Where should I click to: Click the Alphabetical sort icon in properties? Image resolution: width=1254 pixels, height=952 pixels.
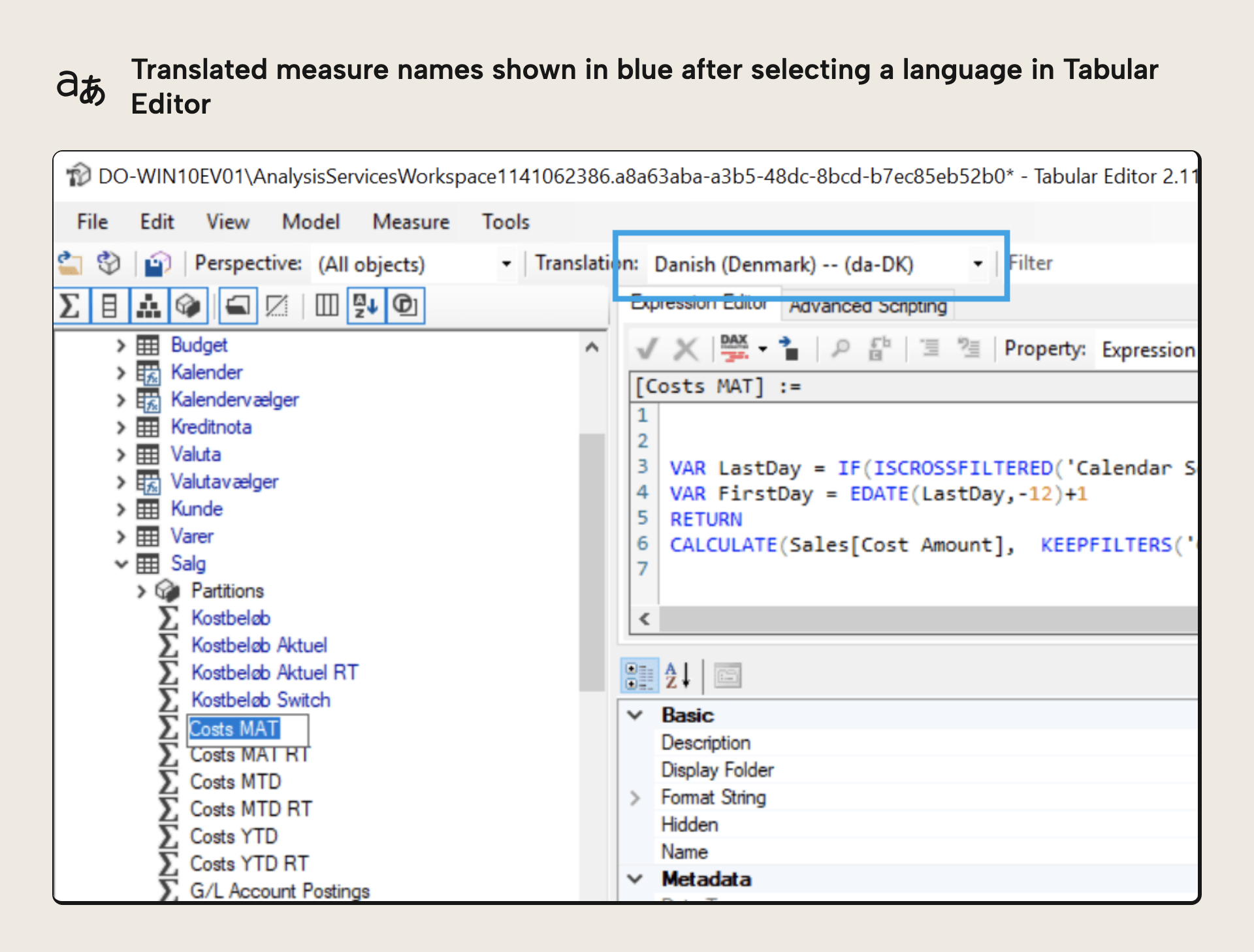677,676
